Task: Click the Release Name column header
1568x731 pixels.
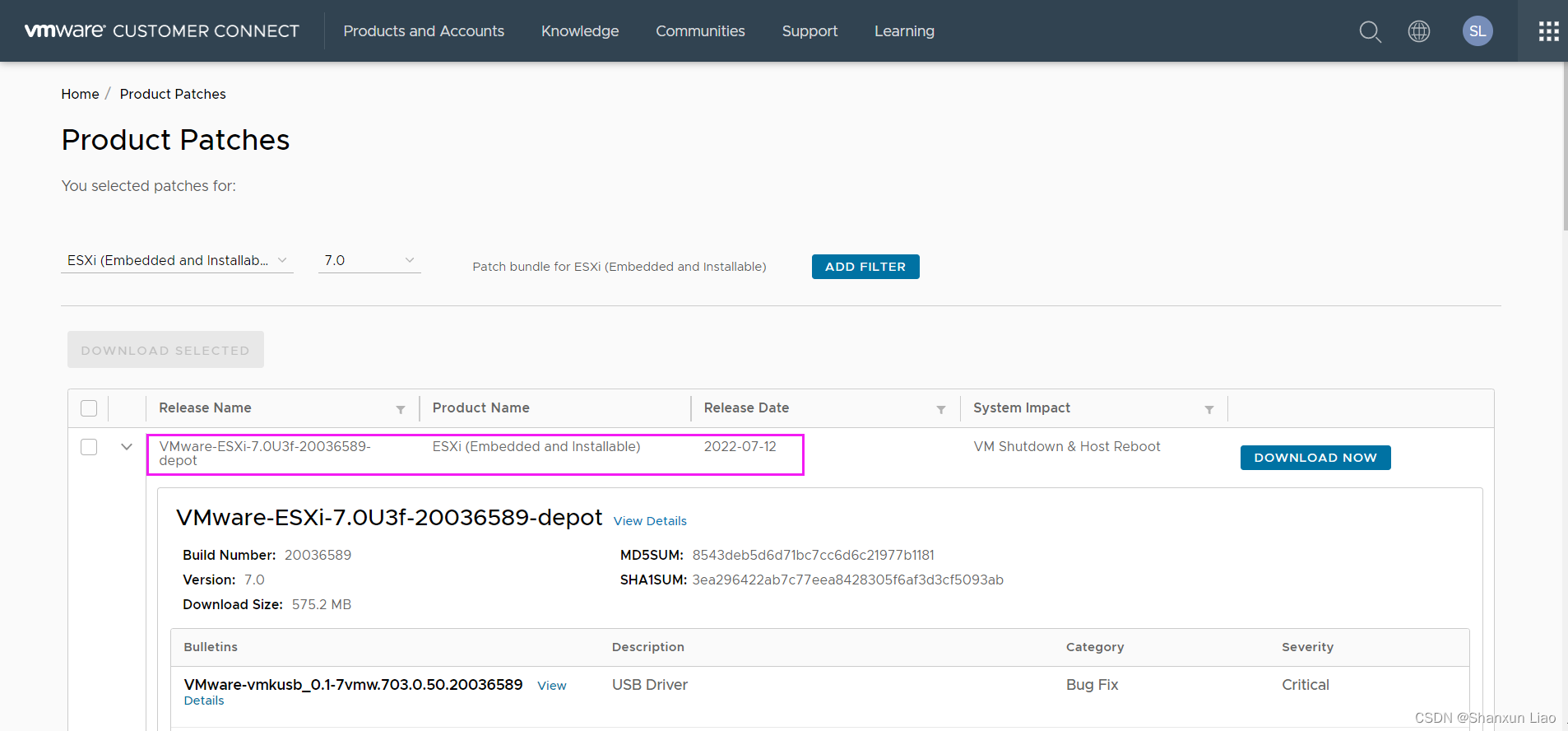Action: 205,407
